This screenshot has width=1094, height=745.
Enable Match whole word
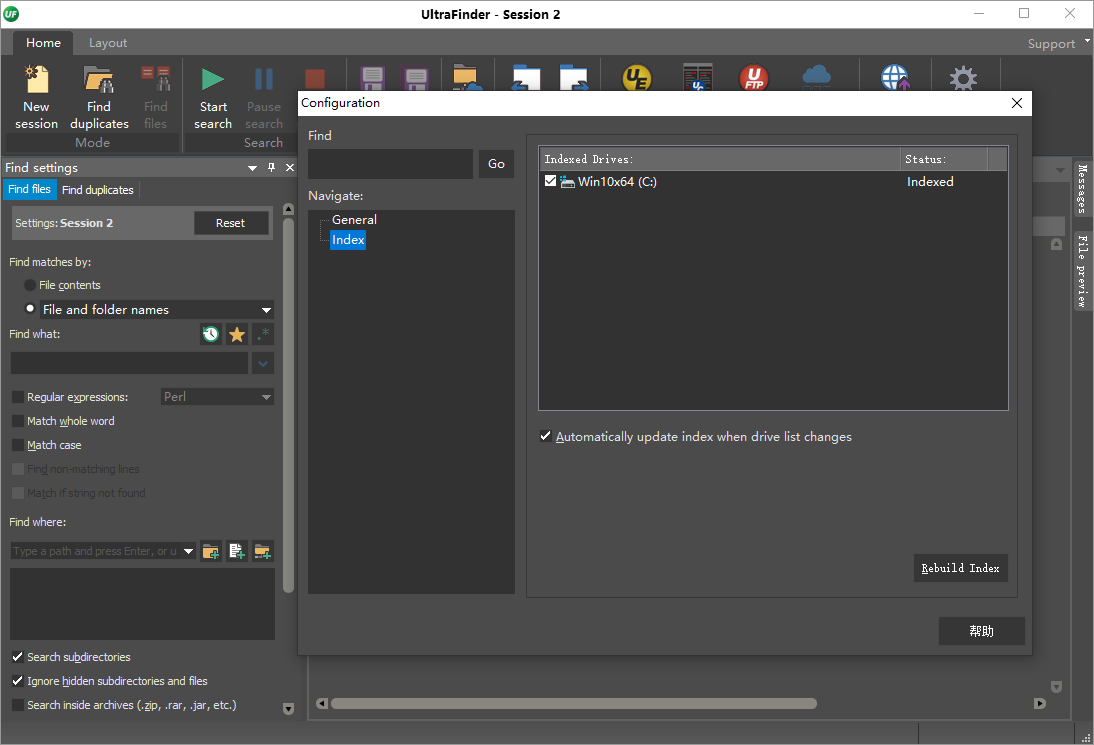point(18,421)
